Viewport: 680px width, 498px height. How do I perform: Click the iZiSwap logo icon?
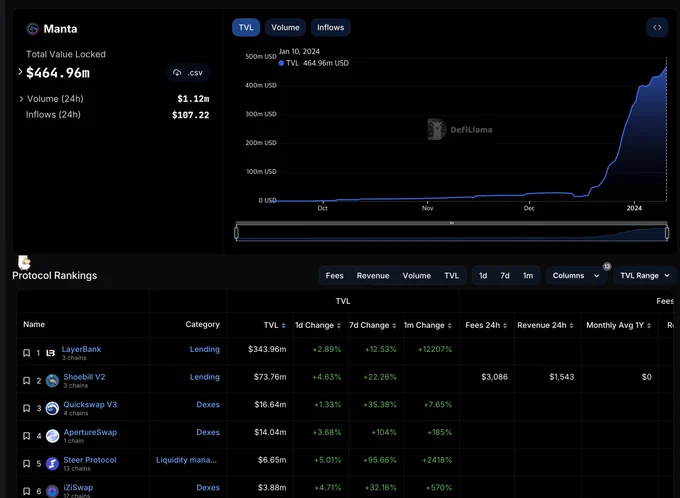52,491
